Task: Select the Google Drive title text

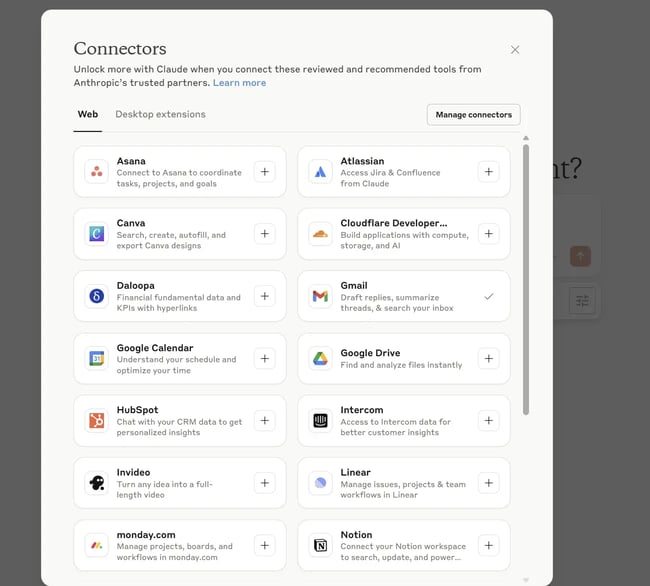Action: pos(370,353)
